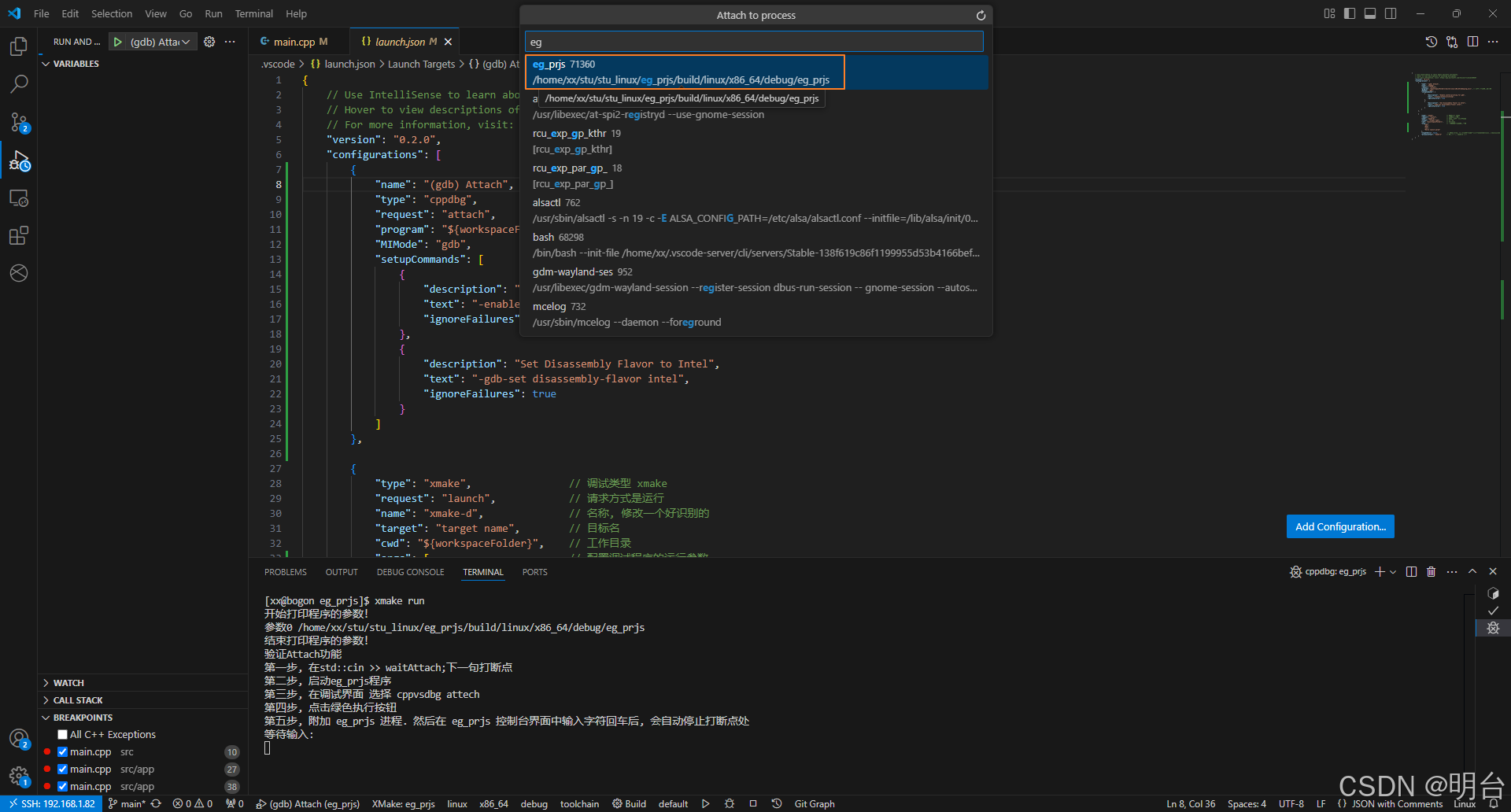
Task: Select mcelog 732 process entry
Action: tap(755, 315)
